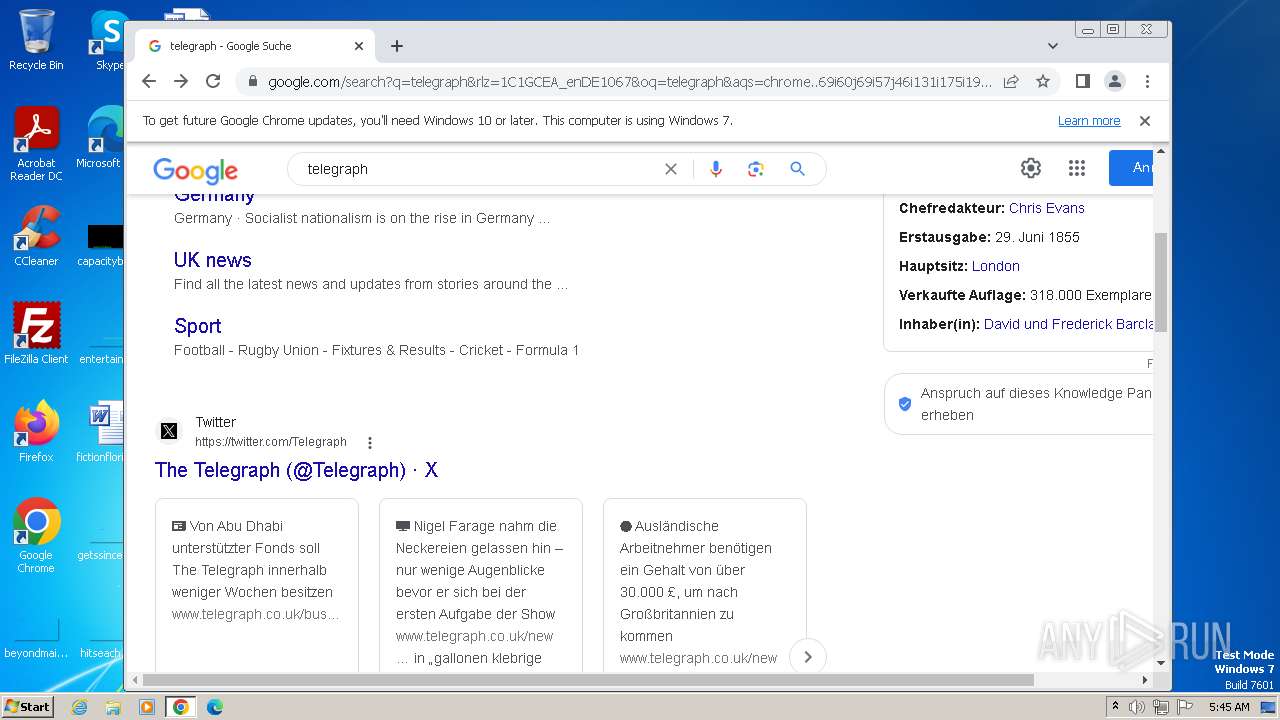The height and width of the screenshot is (720, 1280).
Task: Open the Recycle Bin on the desktop
Action: pos(36,40)
